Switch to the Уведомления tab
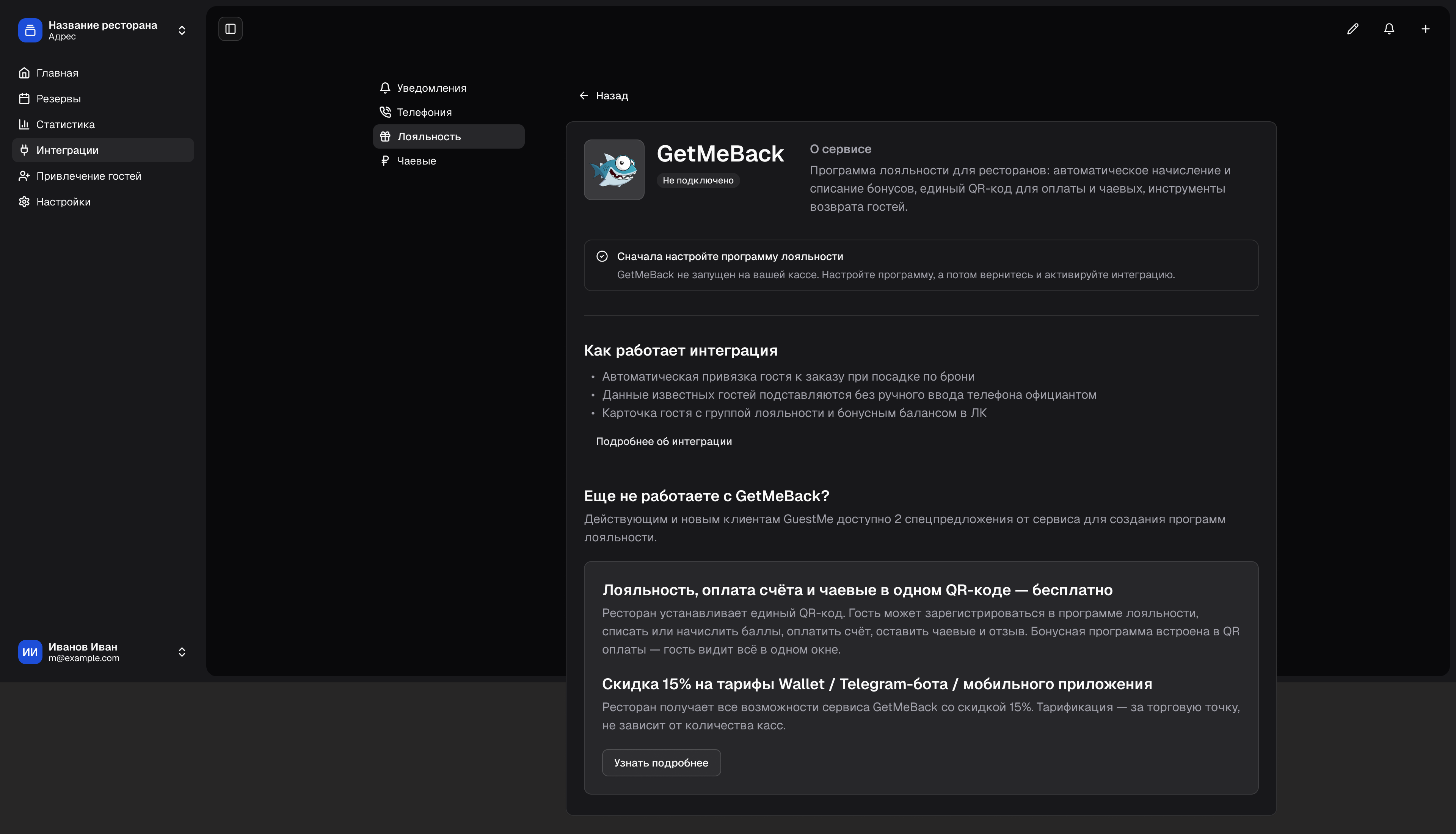 point(449,88)
